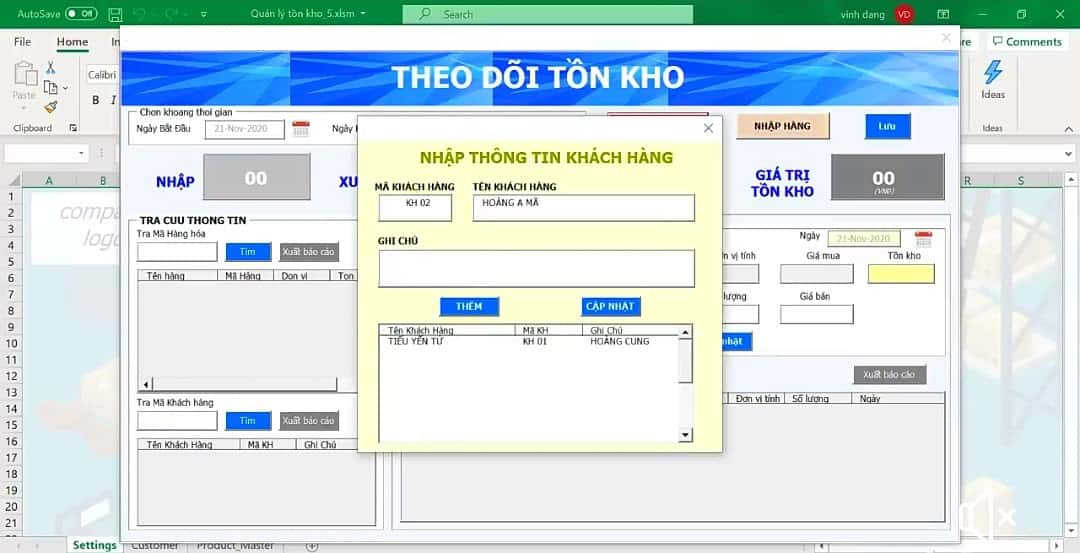Click worksheet vertical scrollbar up arrow
This screenshot has width=1080, height=553.
click(x=1072, y=180)
